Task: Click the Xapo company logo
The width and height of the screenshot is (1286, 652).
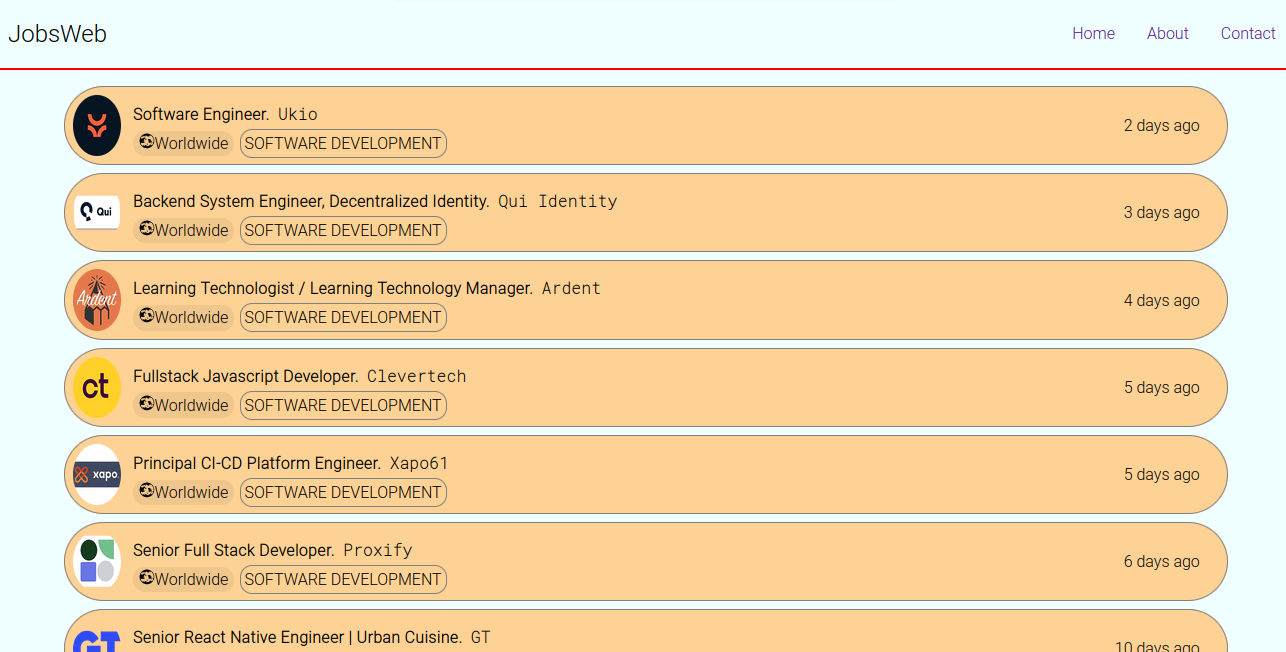Action: tap(97, 474)
